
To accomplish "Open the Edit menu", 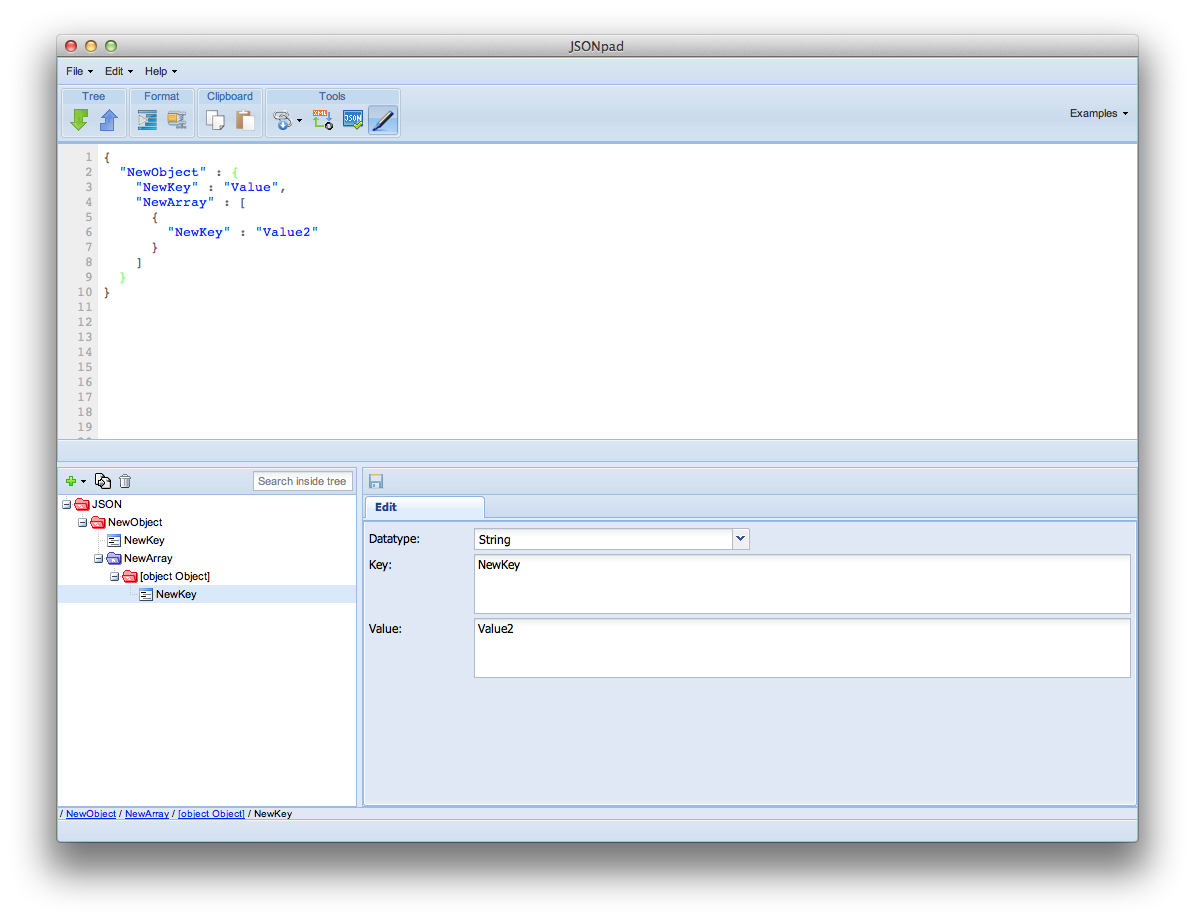I will 119,71.
